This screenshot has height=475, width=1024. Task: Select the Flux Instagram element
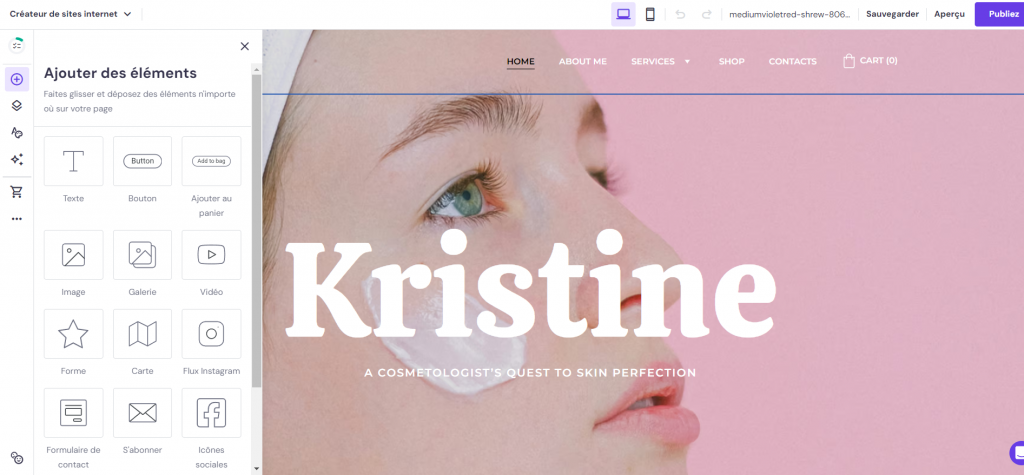211,334
